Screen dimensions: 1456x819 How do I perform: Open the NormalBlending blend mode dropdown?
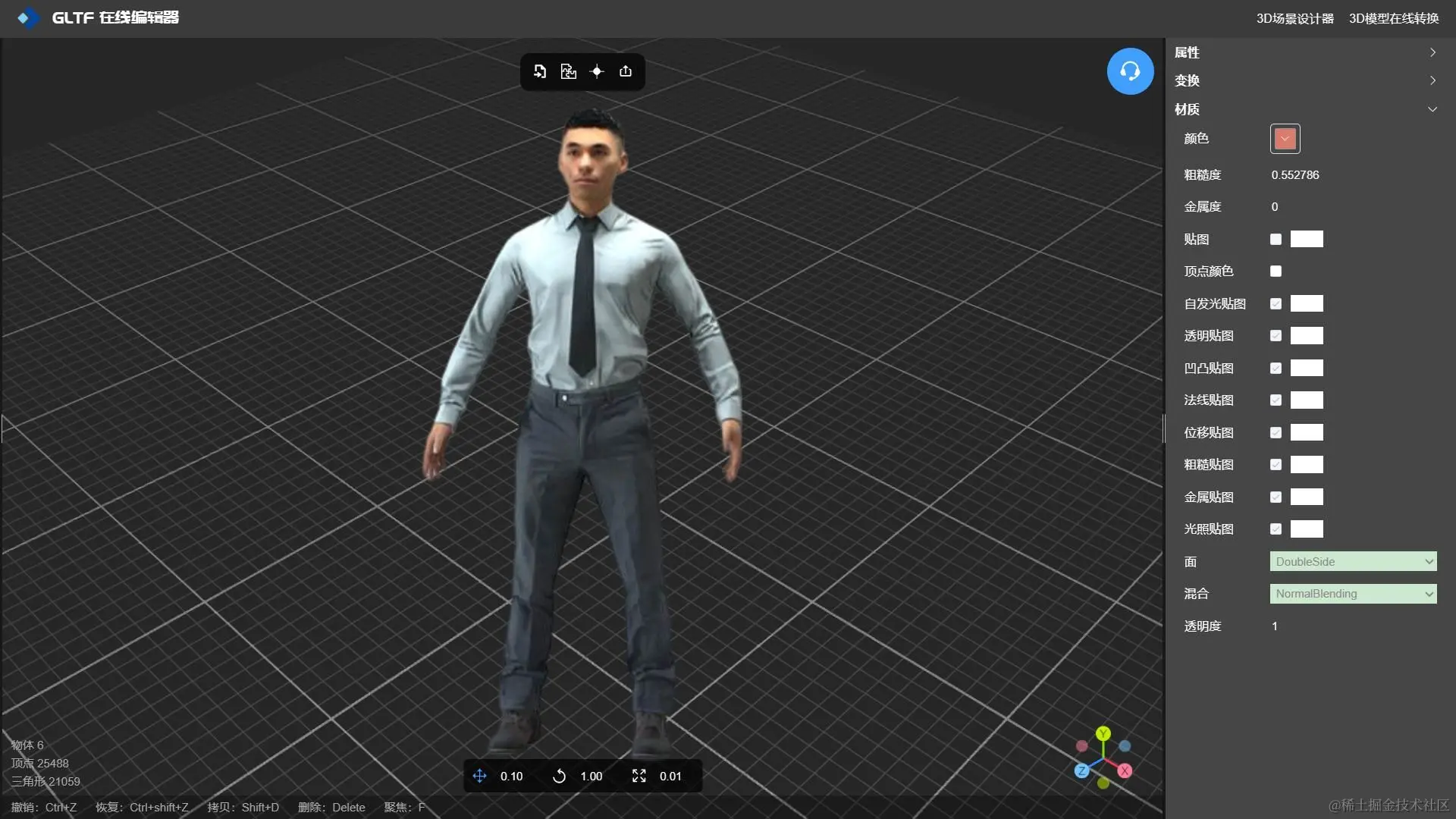(1353, 594)
